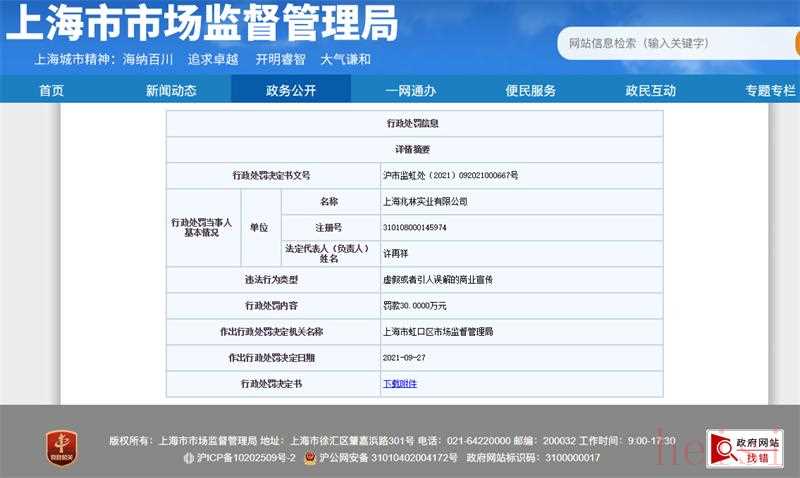Click the decision number 沪市监虹处 (2021) 092021000667号
Viewport: 800px width, 478px height.
(451, 175)
